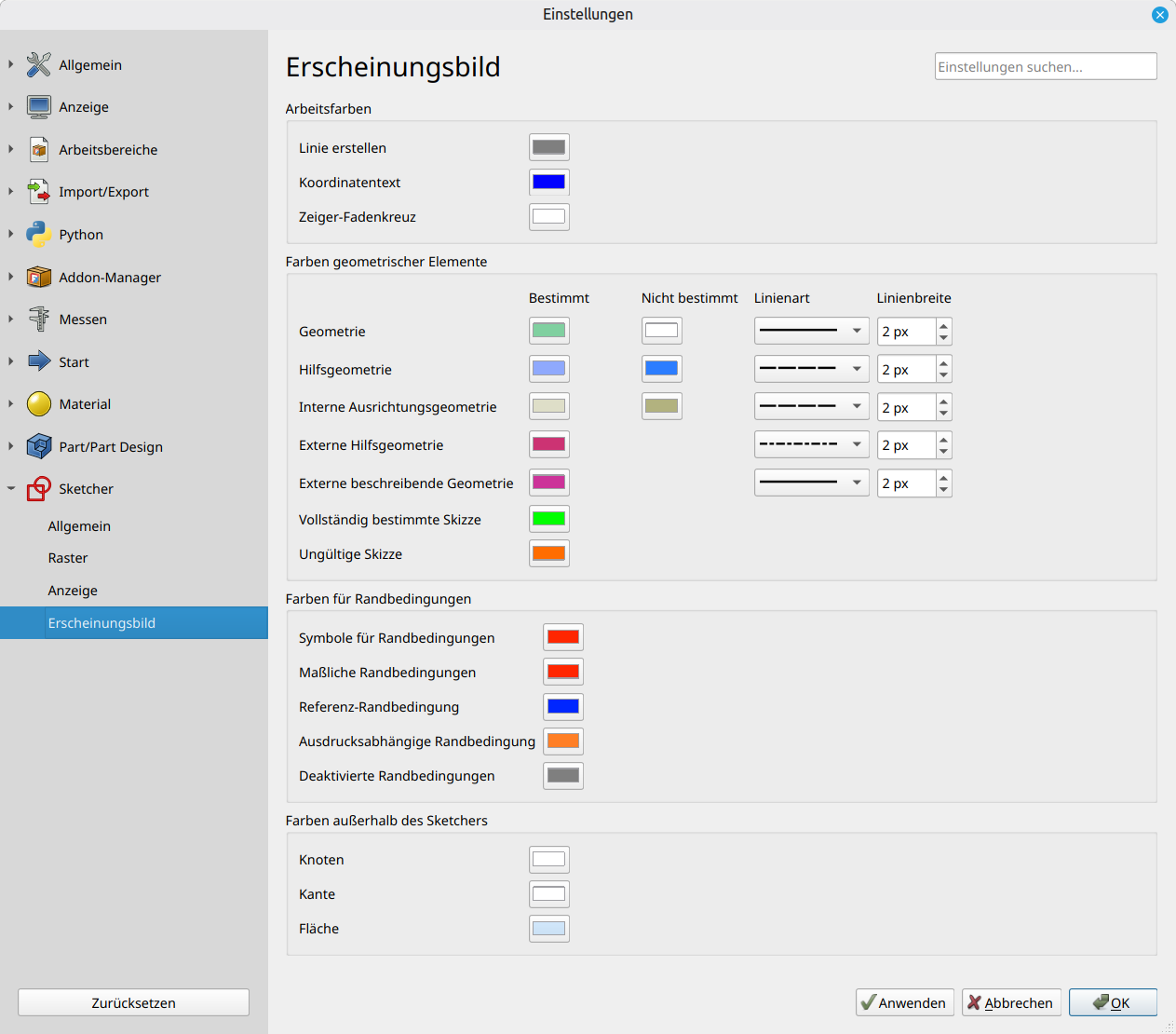Screen dimensions: 1176x1034
Task: Change the Linie erstellen gray color
Action: point(549,147)
